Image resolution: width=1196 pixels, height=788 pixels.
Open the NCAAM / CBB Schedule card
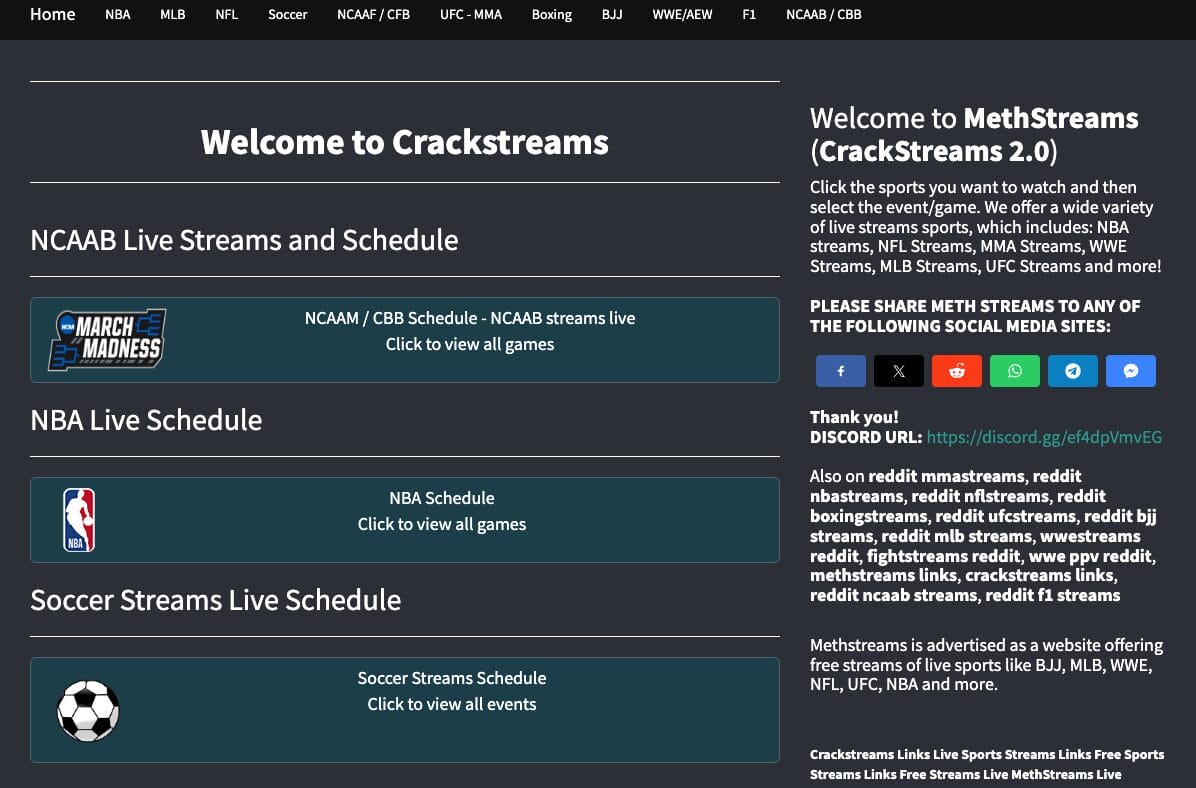[470, 330]
